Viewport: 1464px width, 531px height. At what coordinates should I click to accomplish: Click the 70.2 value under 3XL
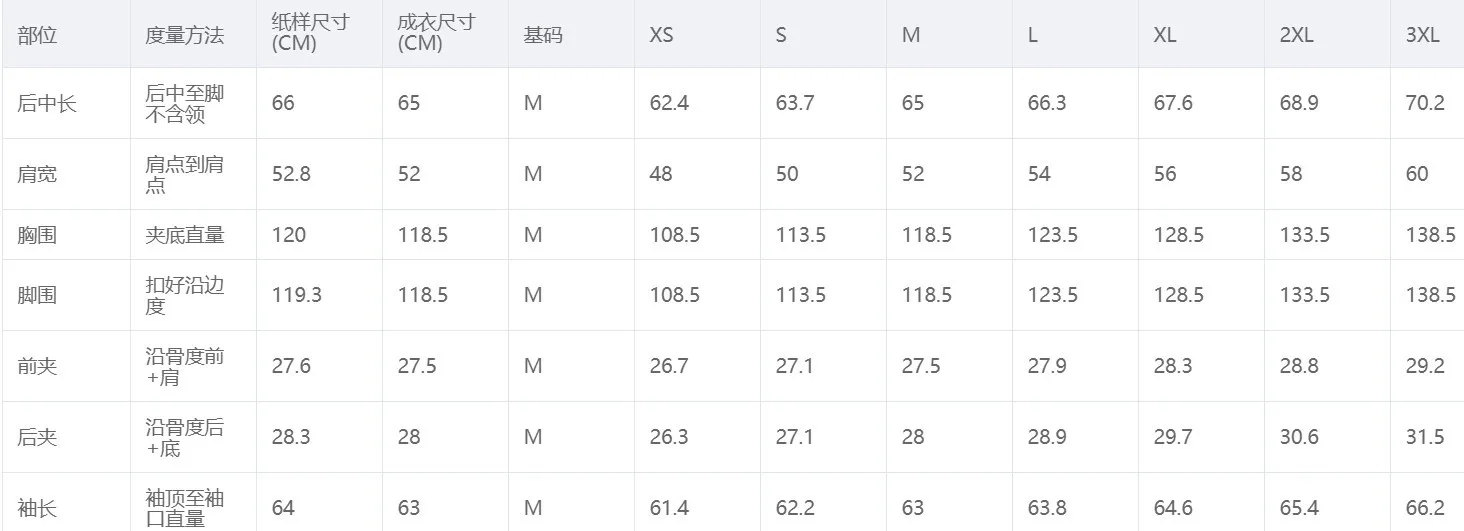[x=1424, y=103]
